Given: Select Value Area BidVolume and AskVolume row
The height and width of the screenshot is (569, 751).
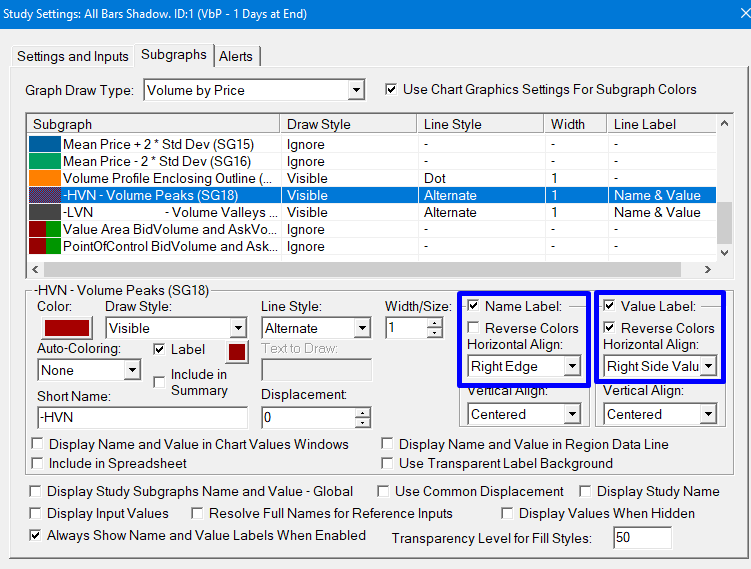Looking at the screenshot, I should point(170,229).
